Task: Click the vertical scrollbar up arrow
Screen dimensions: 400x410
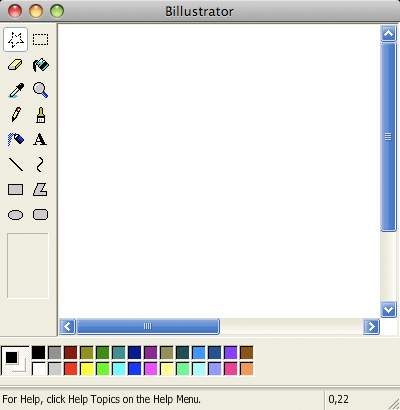Action: [388, 33]
